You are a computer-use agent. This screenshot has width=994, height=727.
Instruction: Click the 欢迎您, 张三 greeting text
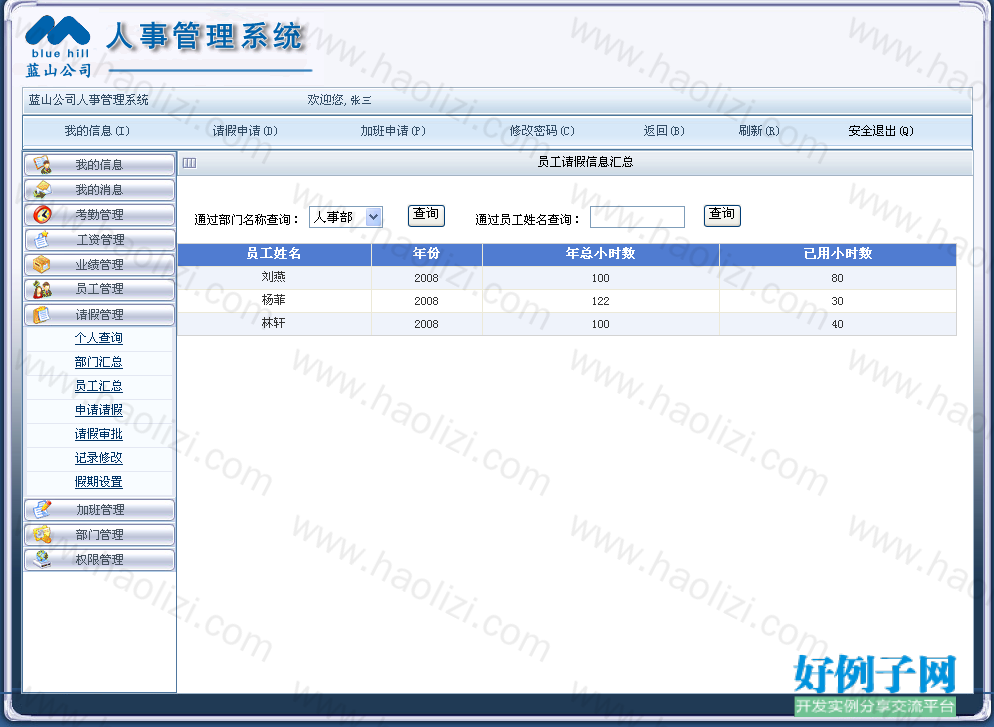point(340,100)
